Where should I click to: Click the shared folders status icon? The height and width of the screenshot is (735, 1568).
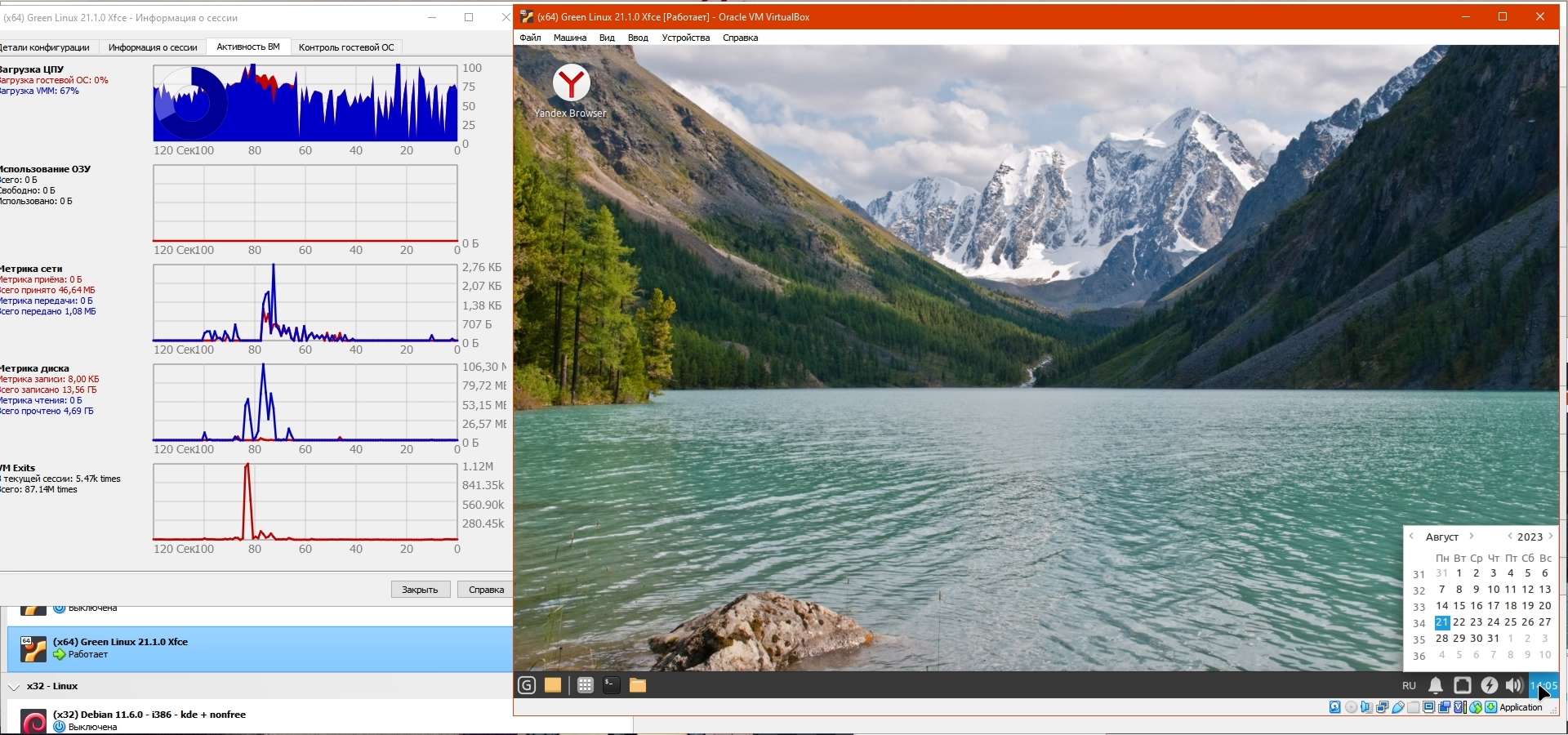pos(1413,707)
